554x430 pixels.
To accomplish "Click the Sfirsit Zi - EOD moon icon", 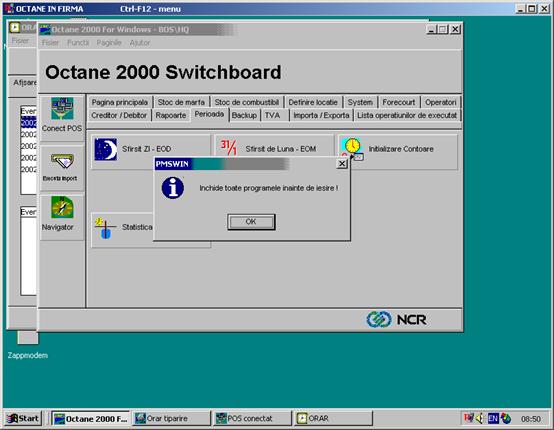I will click(x=106, y=149).
